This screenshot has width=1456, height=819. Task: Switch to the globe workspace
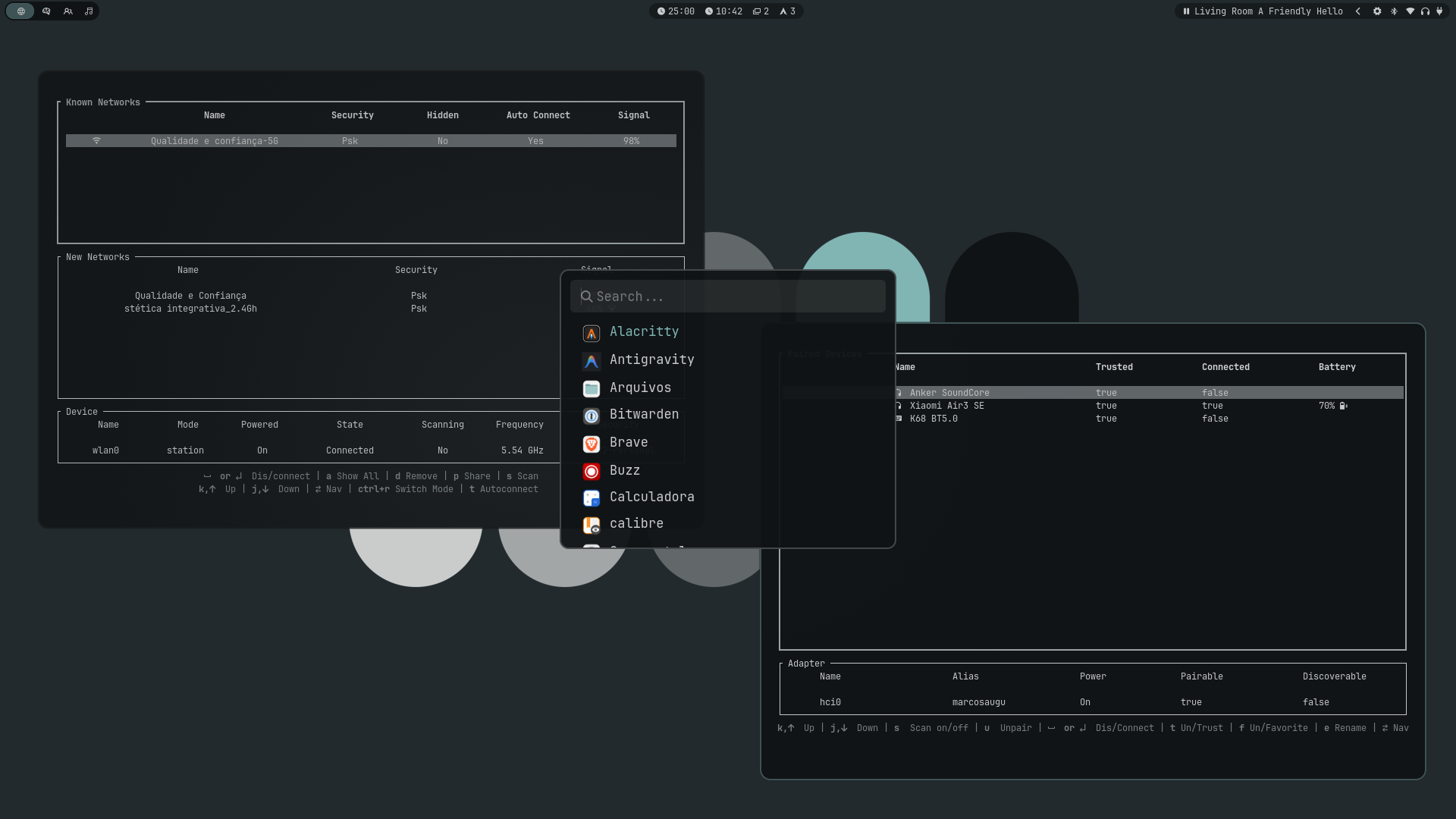(20, 11)
